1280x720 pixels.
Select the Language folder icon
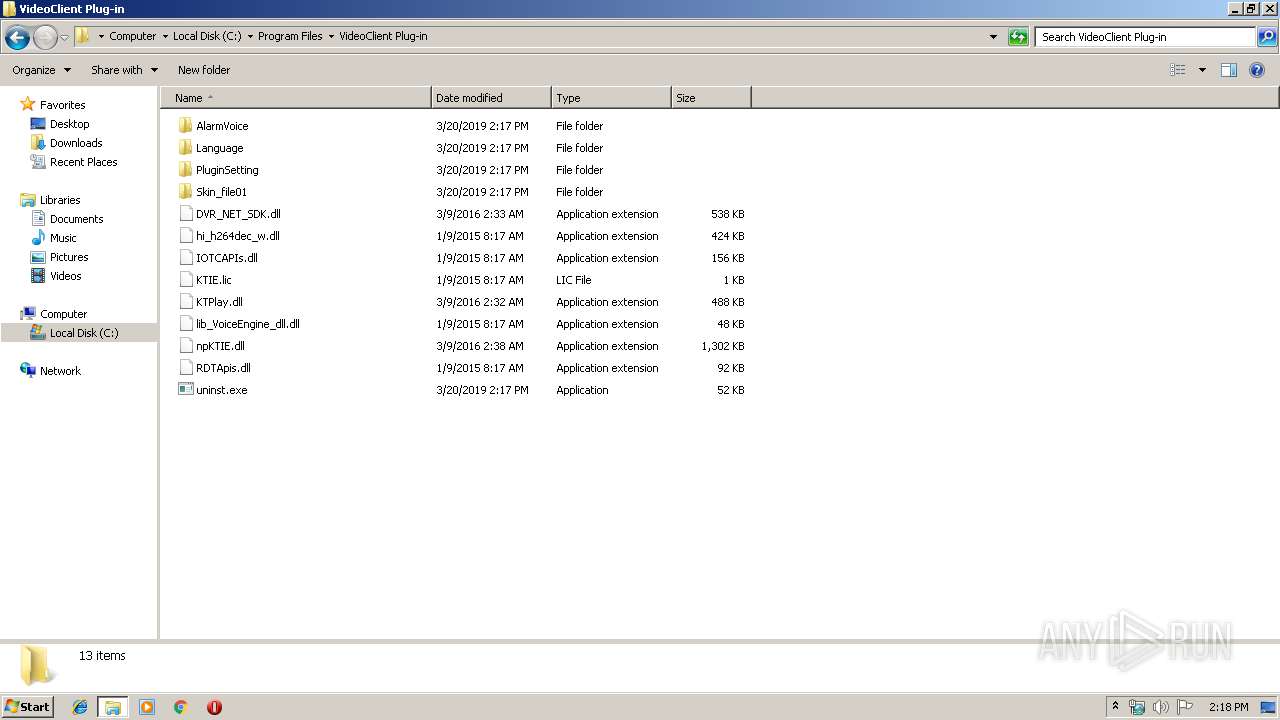[185, 148]
